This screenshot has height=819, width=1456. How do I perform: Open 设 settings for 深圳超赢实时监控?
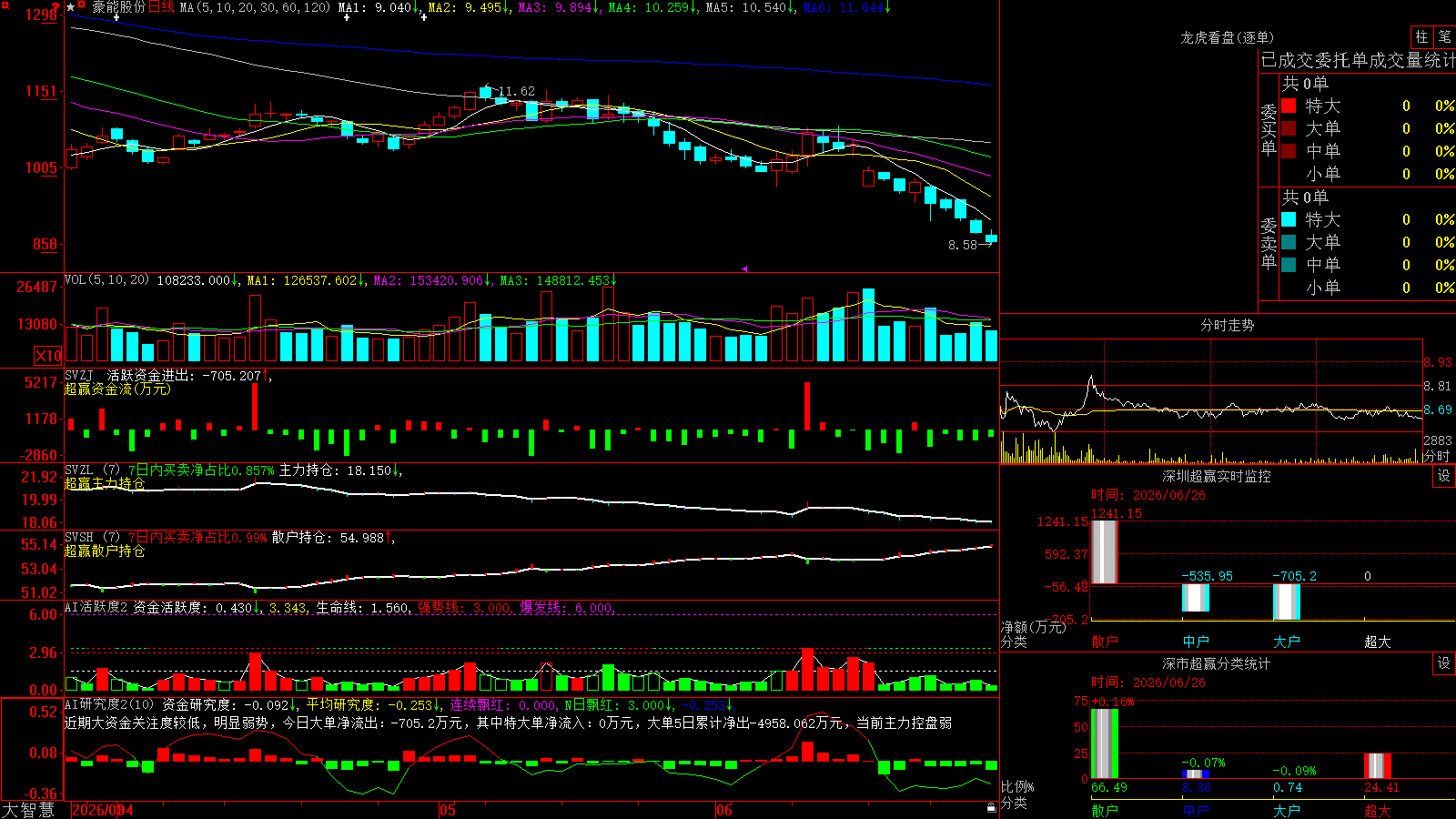1444,476
